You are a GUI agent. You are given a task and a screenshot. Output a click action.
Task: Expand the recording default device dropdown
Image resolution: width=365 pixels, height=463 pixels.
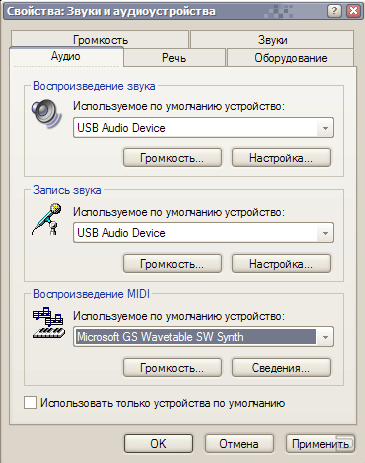(325, 233)
